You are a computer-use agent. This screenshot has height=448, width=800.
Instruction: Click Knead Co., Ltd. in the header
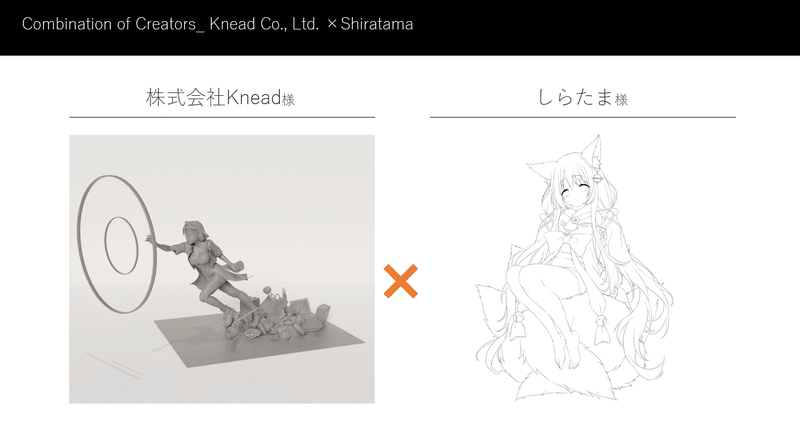click(264, 24)
